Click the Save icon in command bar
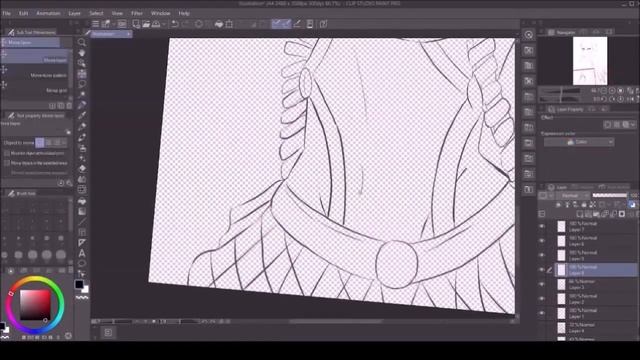Image resolution: width=640 pixels, height=360 pixels. [x=156, y=24]
